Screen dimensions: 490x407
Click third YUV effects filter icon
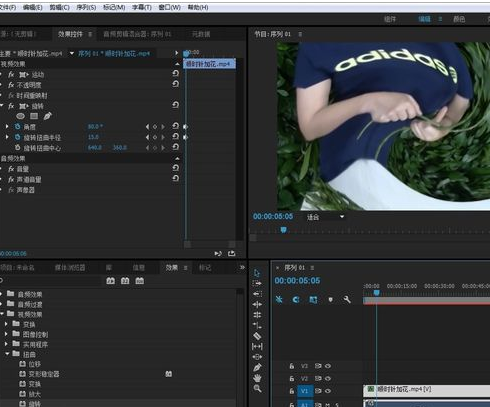tap(140, 281)
